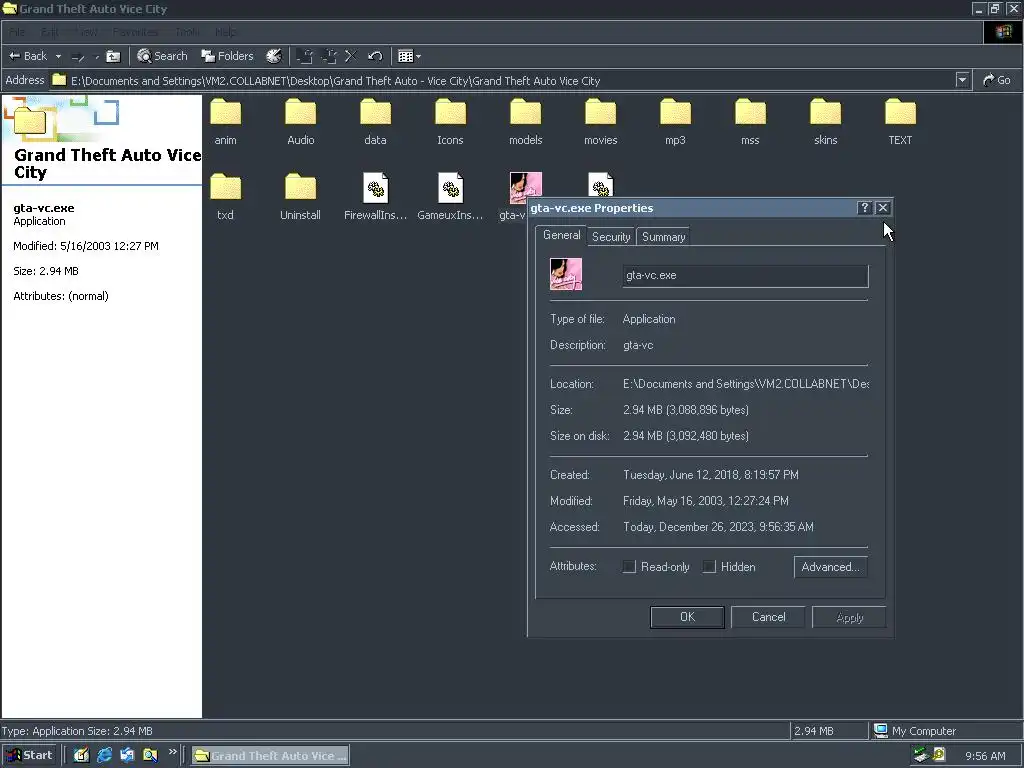This screenshot has height=768, width=1024.
Task: Open the Tools menu
Action: [x=187, y=32]
